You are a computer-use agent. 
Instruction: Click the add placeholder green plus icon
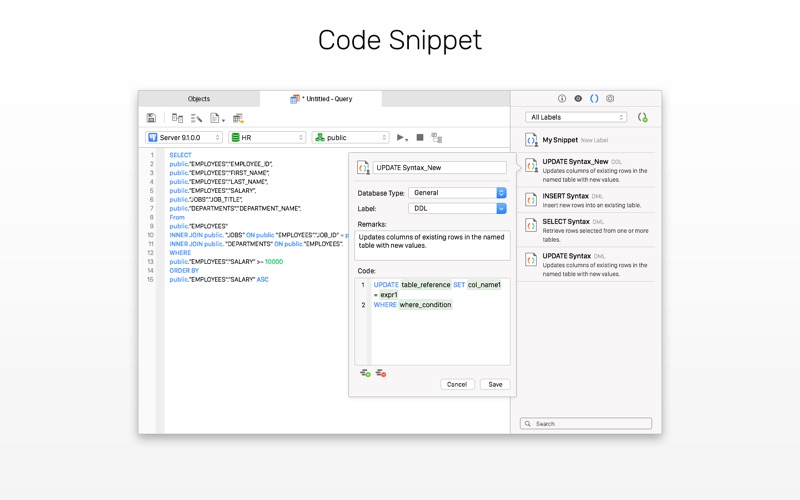tap(365, 373)
